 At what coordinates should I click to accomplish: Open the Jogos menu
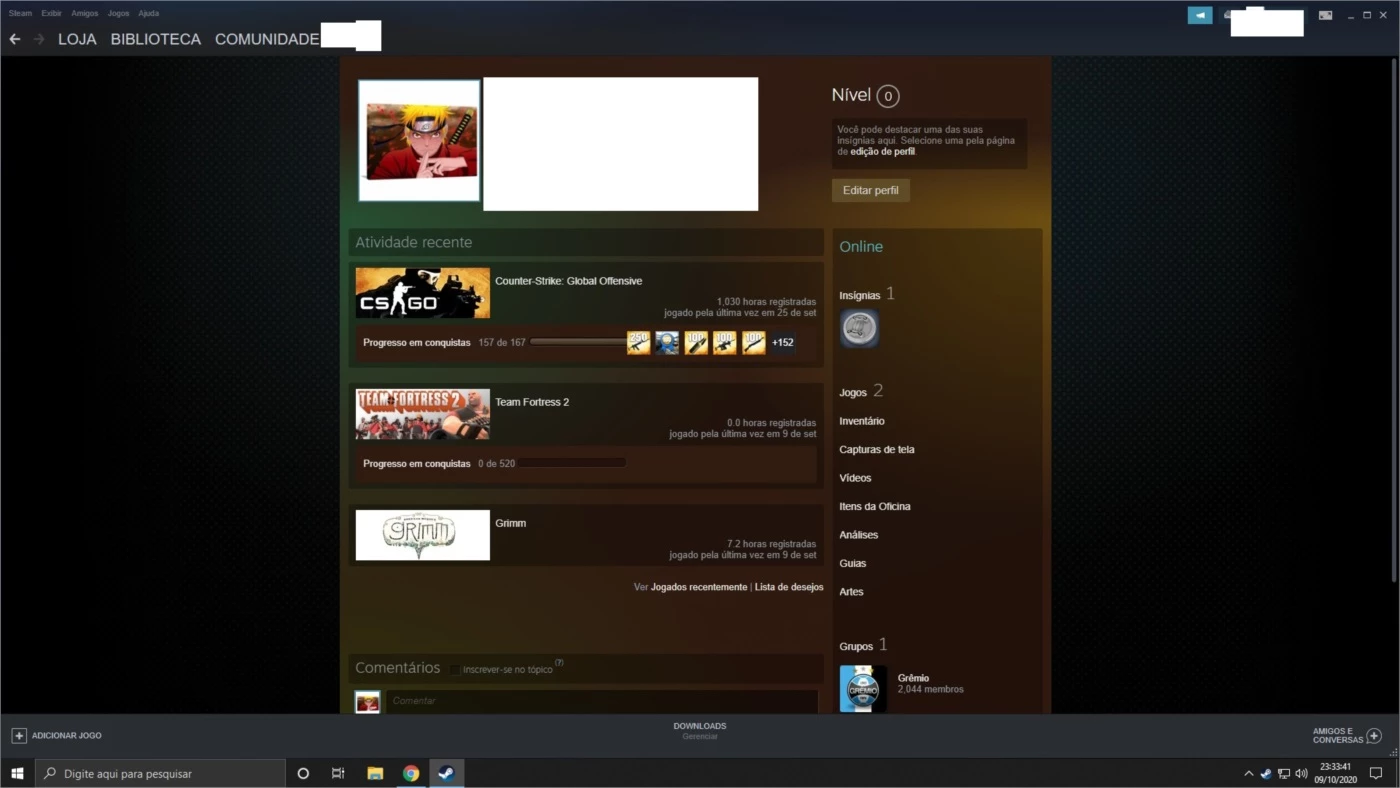pyautogui.click(x=118, y=13)
